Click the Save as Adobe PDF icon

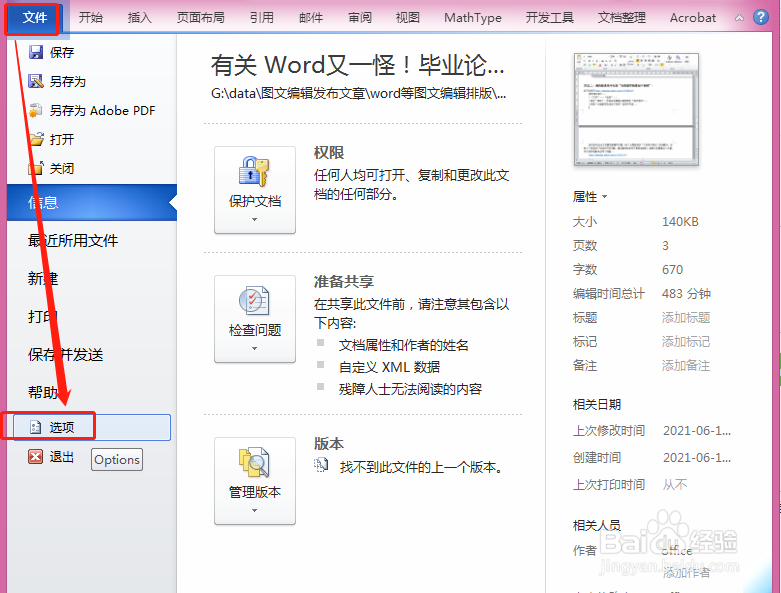click(x=35, y=110)
